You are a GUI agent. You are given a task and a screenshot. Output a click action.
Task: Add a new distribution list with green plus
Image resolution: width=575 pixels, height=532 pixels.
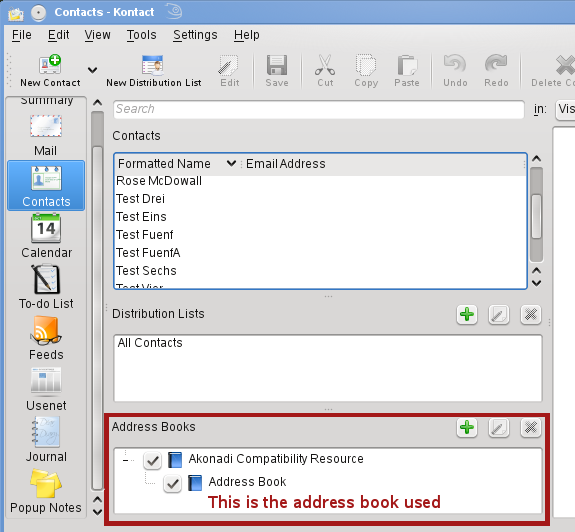tap(467, 315)
